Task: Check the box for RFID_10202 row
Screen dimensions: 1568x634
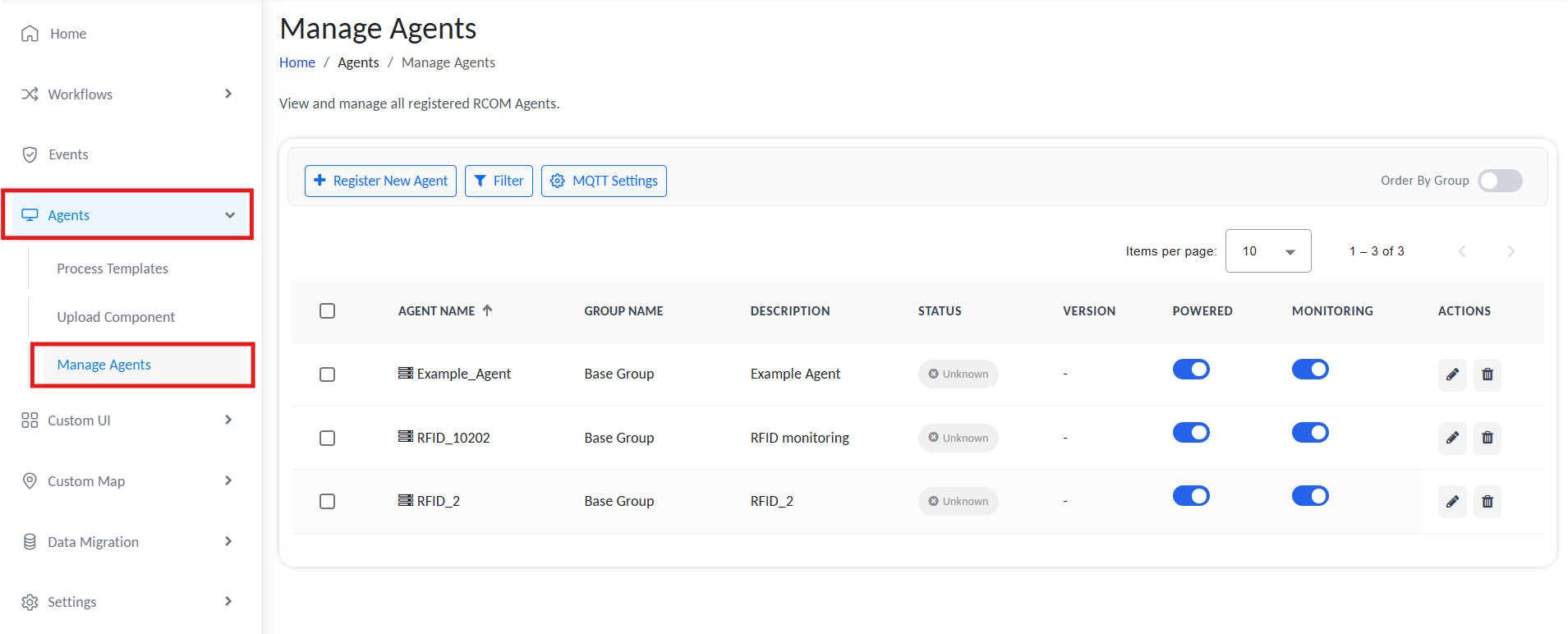Action: (x=327, y=438)
